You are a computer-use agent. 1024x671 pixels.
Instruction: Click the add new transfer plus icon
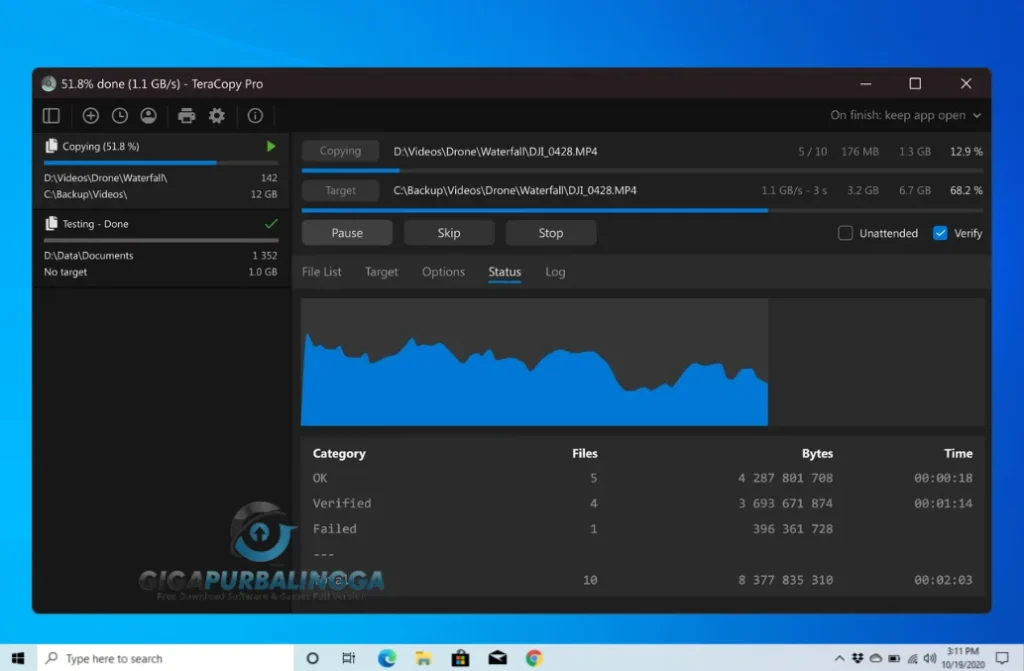(x=90, y=115)
